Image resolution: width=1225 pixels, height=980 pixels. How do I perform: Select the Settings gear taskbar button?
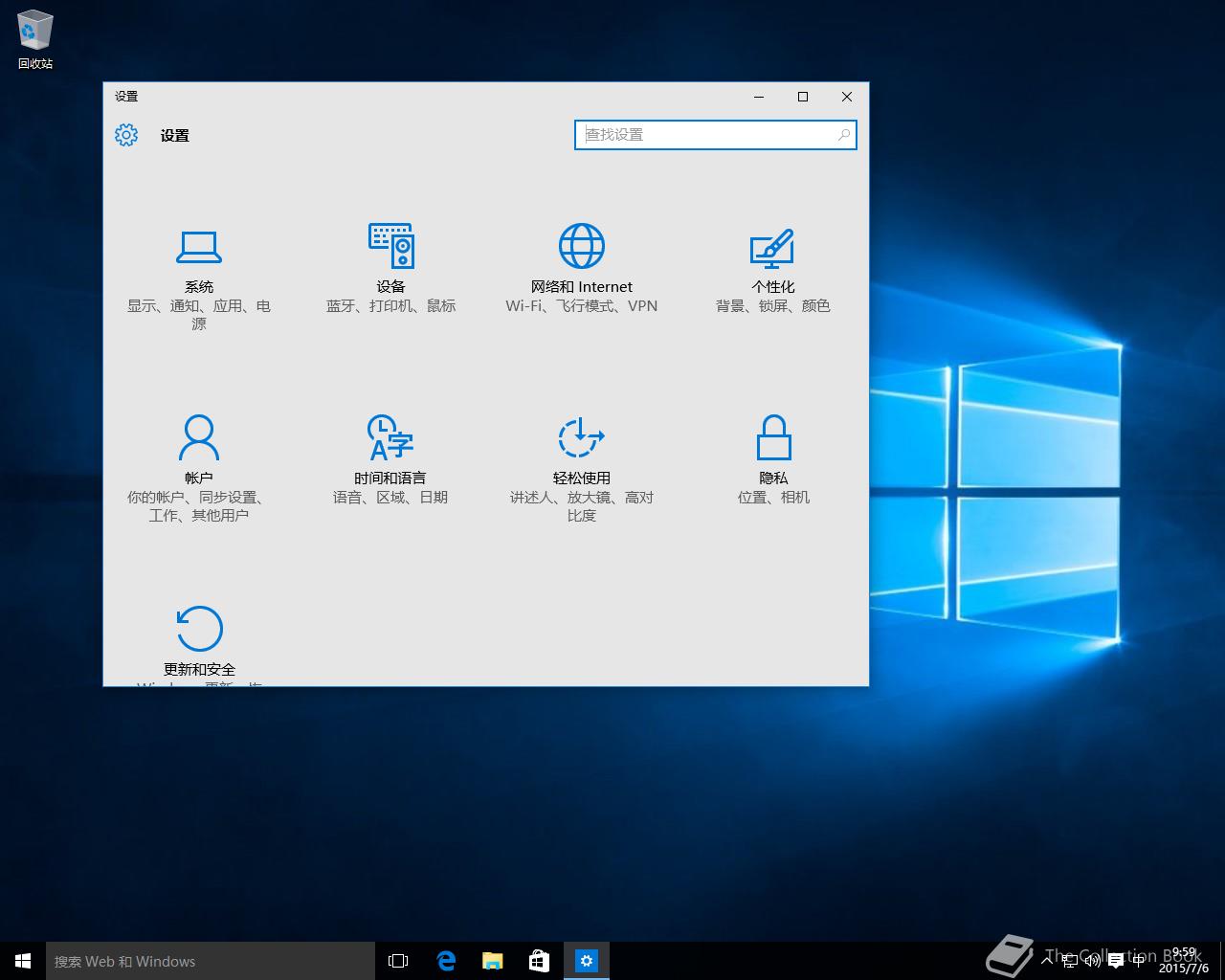click(587, 961)
